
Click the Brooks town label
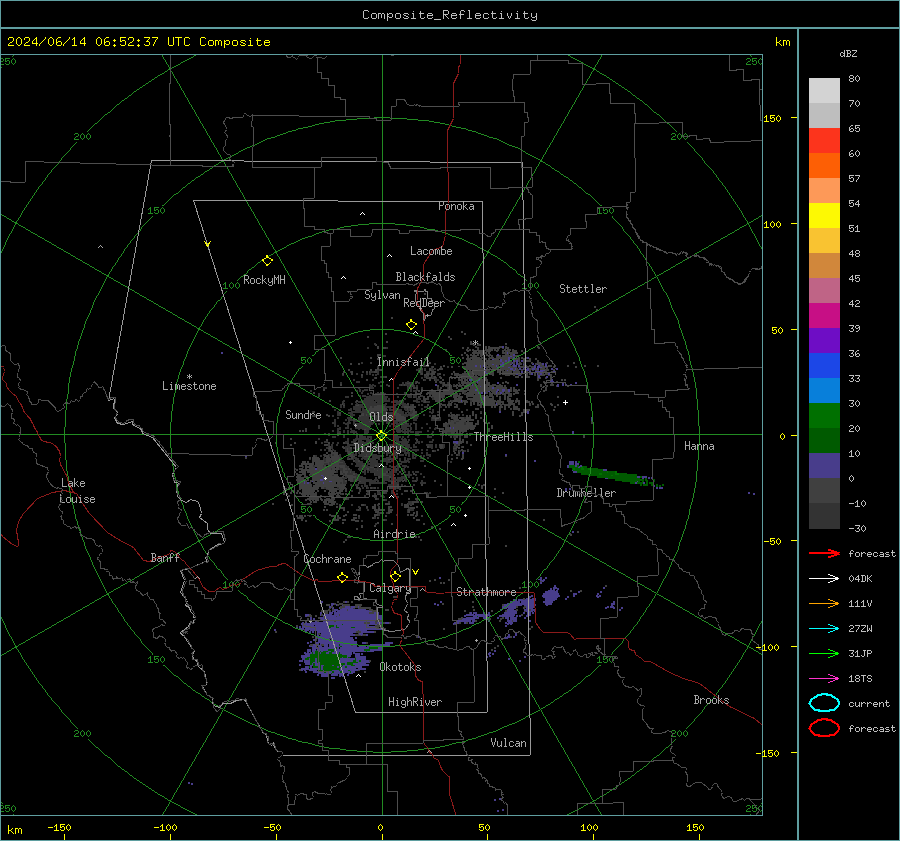pos(711,700)
